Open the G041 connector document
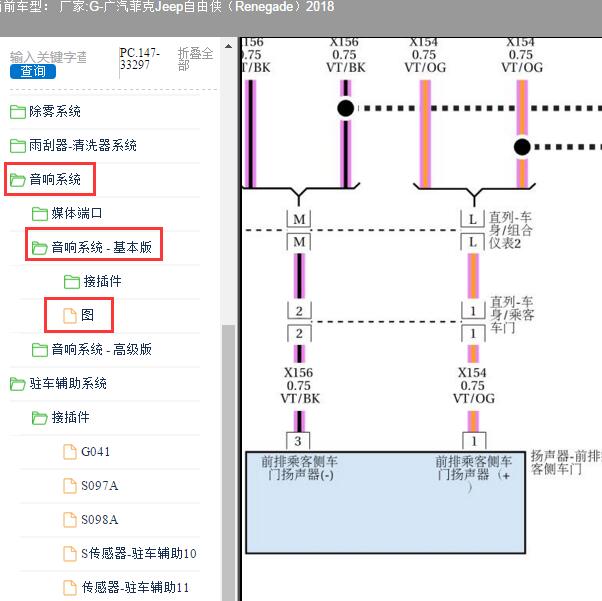This screenshot has width=602, height=601. (96, 452)
